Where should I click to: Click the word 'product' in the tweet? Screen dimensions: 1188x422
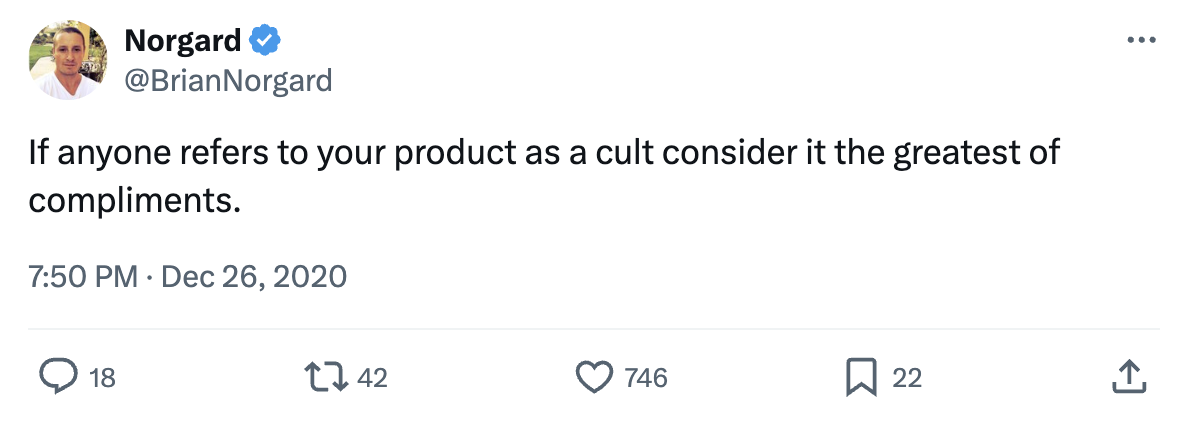click(x=456, y=155)
